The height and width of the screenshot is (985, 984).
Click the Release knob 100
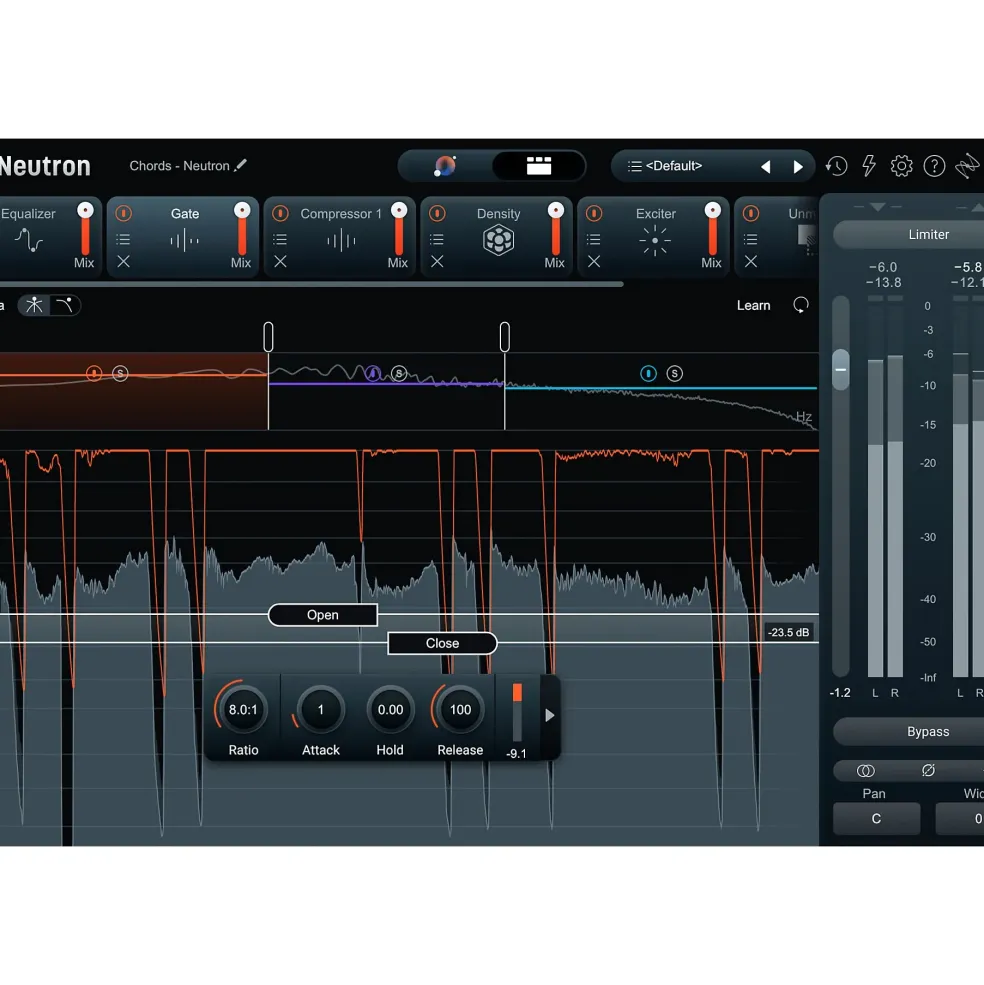click(460, 710)
